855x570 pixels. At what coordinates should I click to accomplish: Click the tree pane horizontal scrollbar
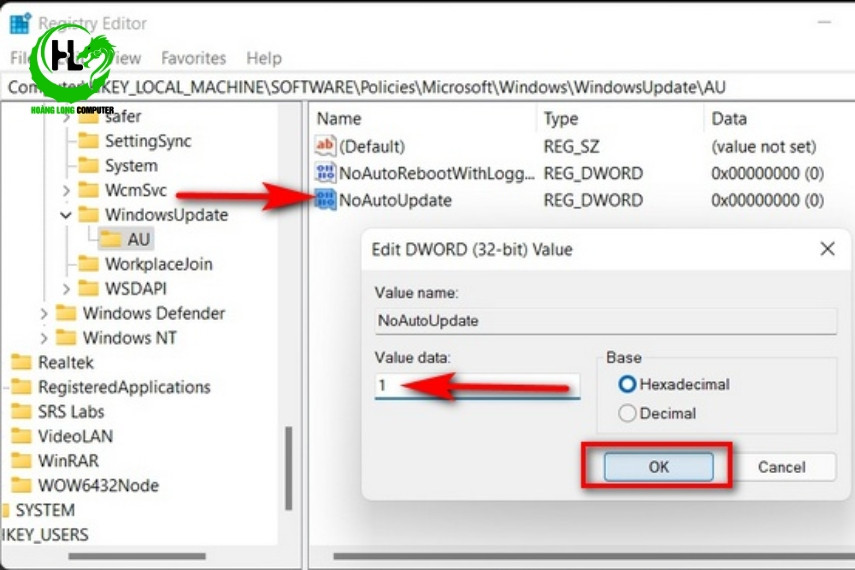[137, 556]
